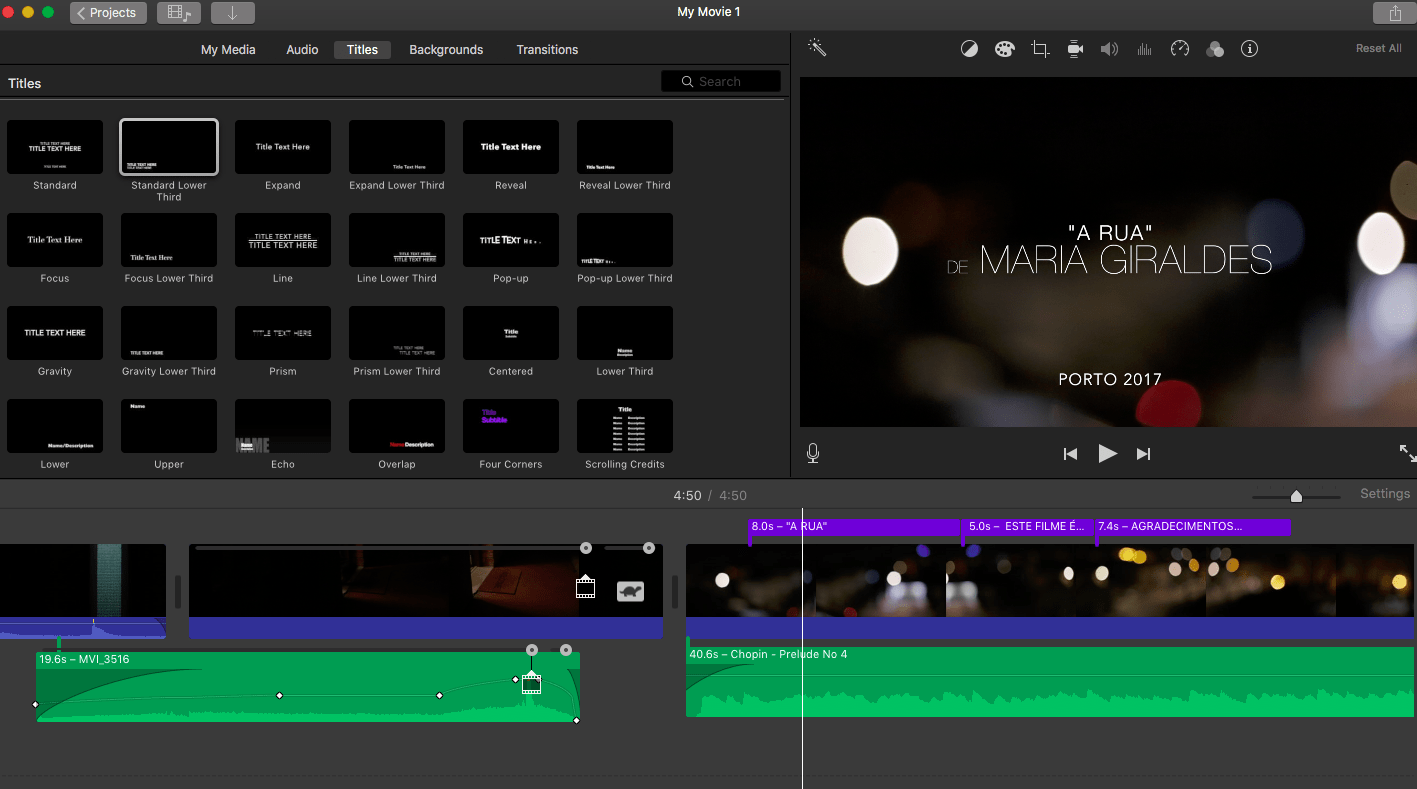Screen dimensions: 1417x789
Task: Click the timeline zoom slider handle
Action: pos(1296,496)
